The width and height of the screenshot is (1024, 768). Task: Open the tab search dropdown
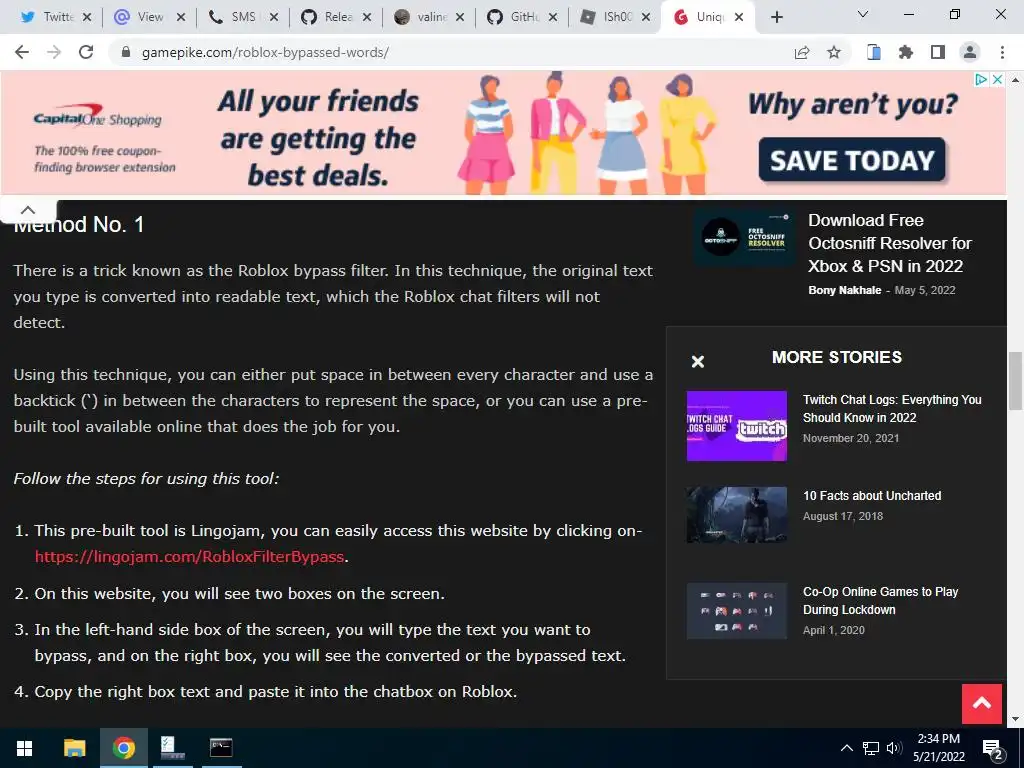863,14
